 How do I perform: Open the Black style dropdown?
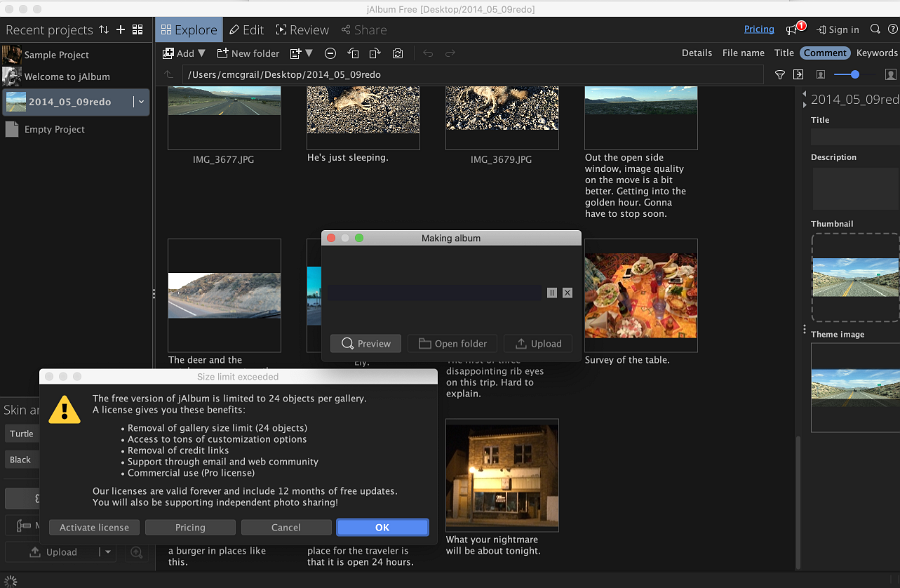pos(22,459)
